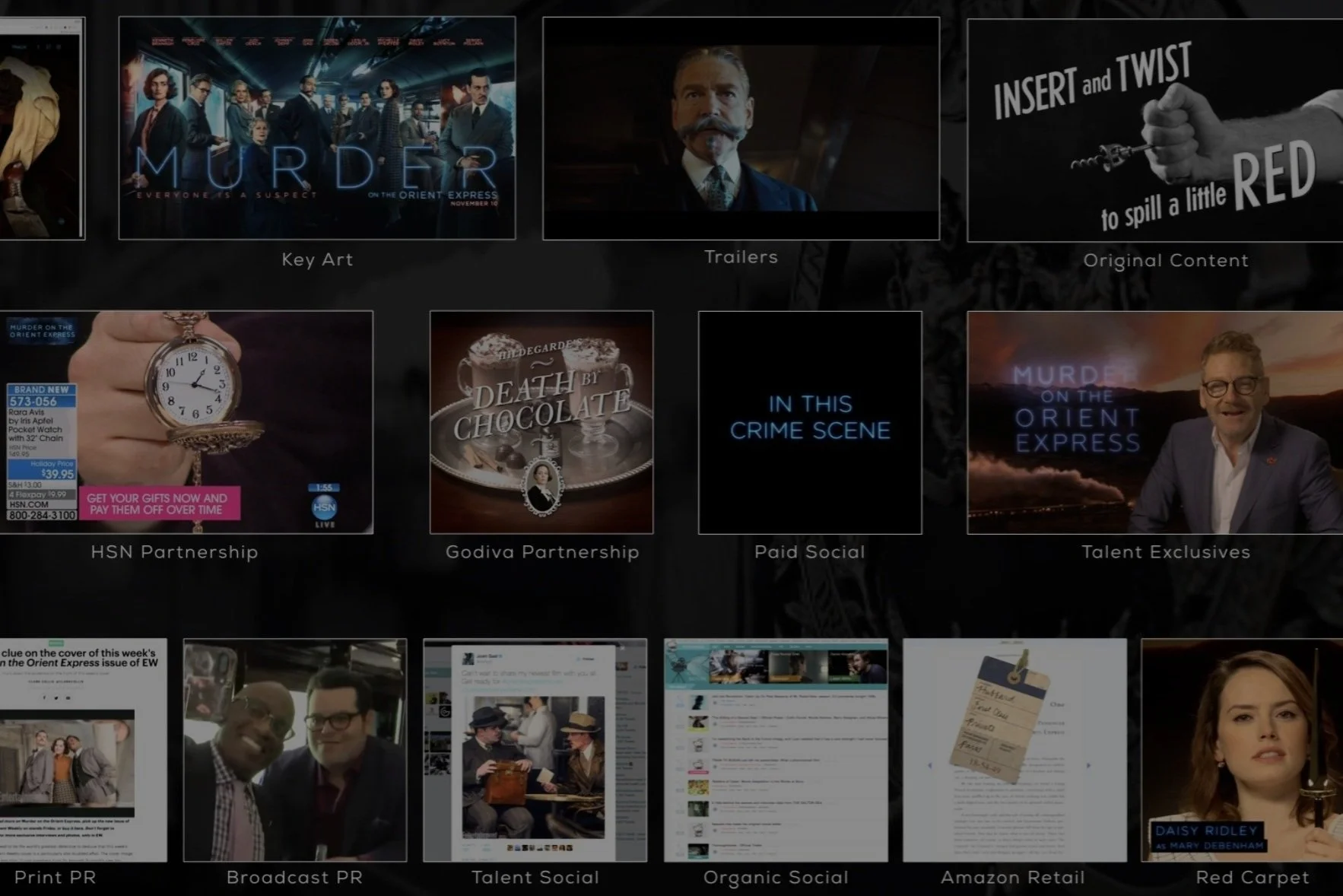This screenshot has height=896, width=1343.
Task: Click the Trailers label
Action: point(741,257)
